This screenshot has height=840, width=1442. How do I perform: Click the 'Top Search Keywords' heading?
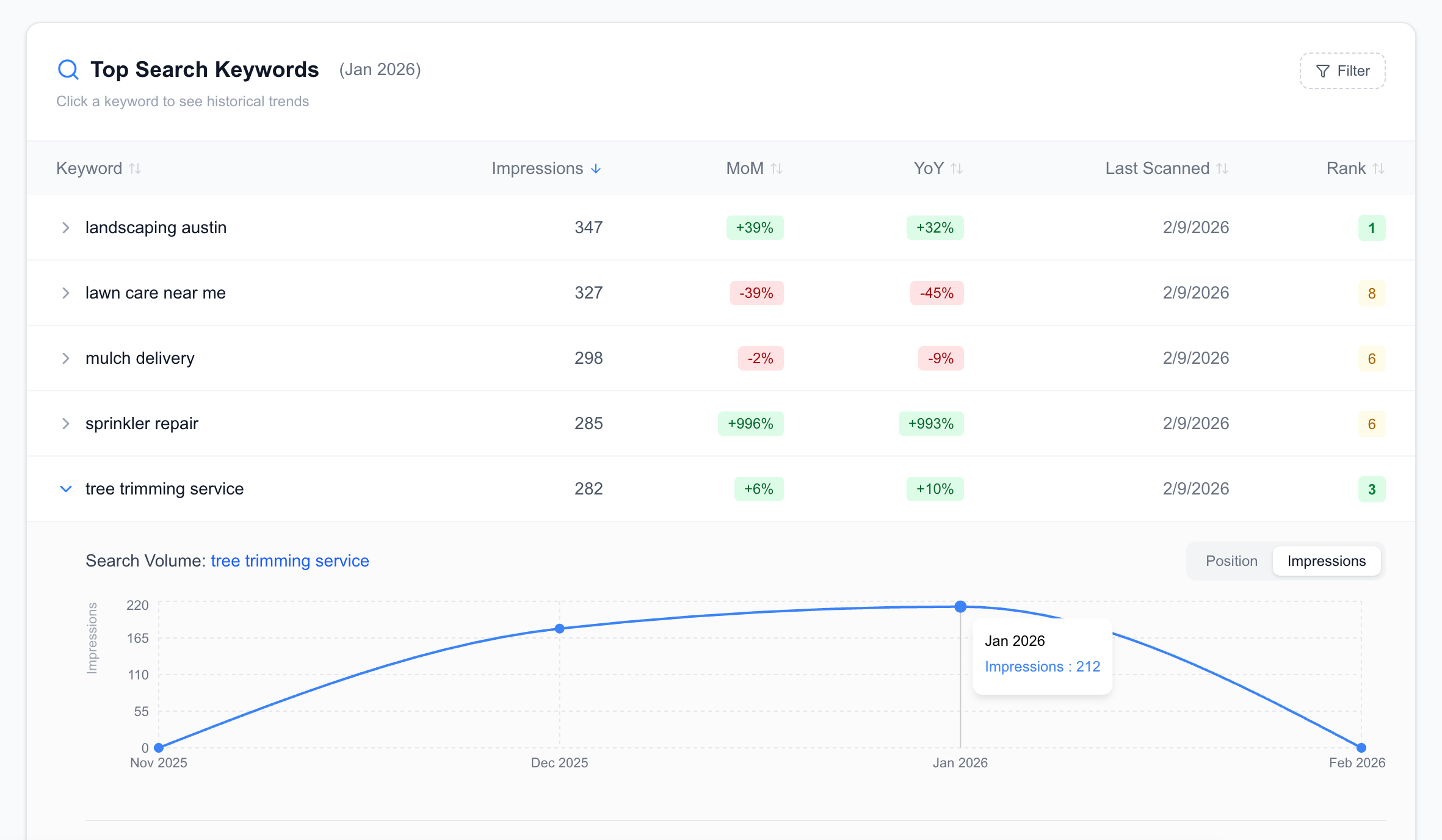205,70
